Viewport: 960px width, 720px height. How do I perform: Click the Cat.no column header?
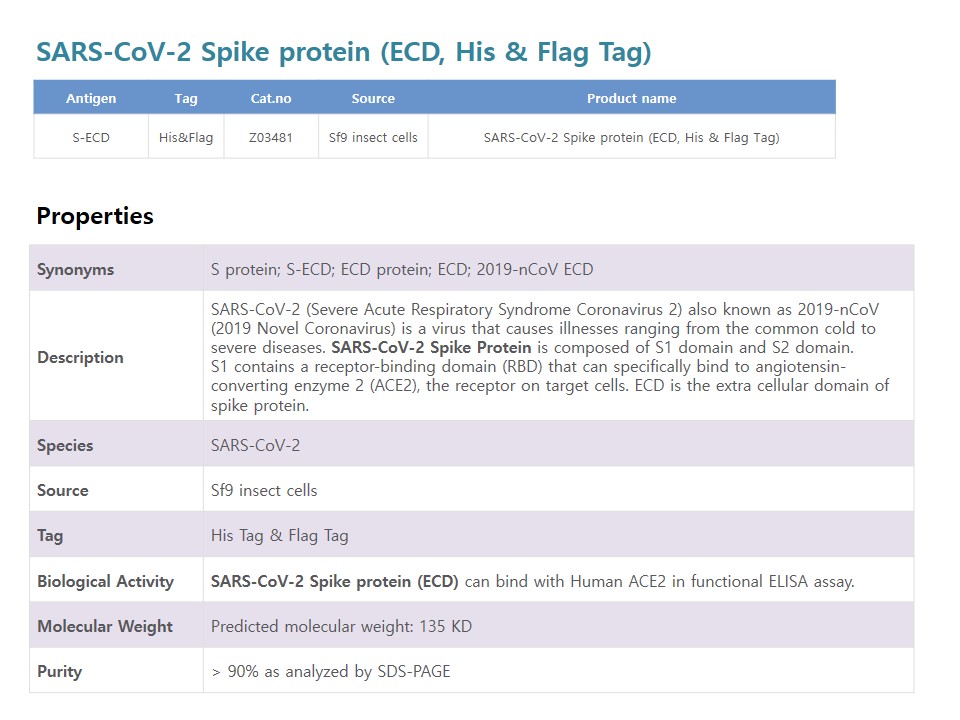pyautogui.click(x=271, y=99)
